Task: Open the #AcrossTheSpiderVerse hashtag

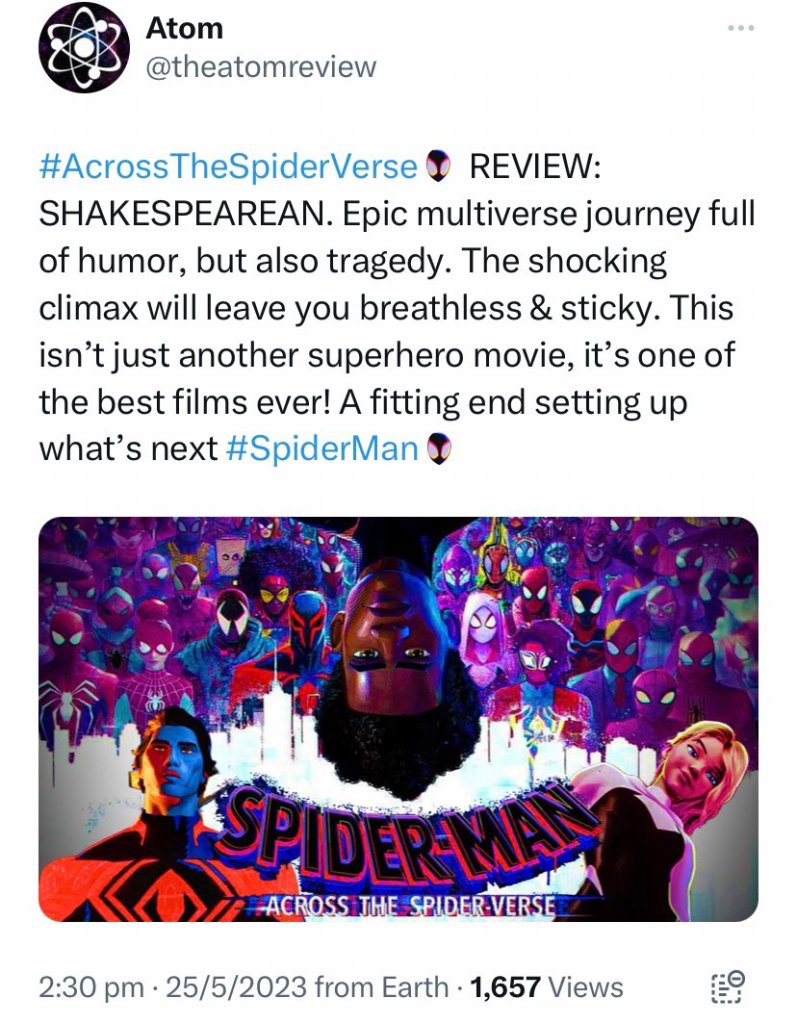Action: 227,165
